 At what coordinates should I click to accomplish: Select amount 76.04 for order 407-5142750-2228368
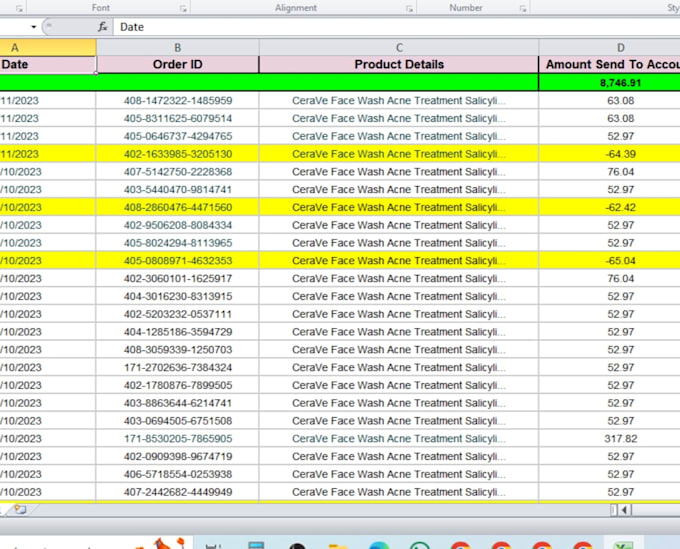coord(609,172)
